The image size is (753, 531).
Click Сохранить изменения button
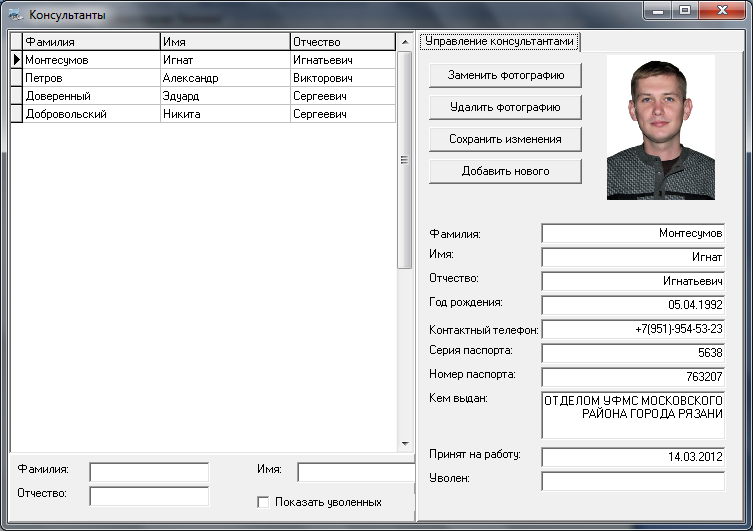(x=505, y=139)
